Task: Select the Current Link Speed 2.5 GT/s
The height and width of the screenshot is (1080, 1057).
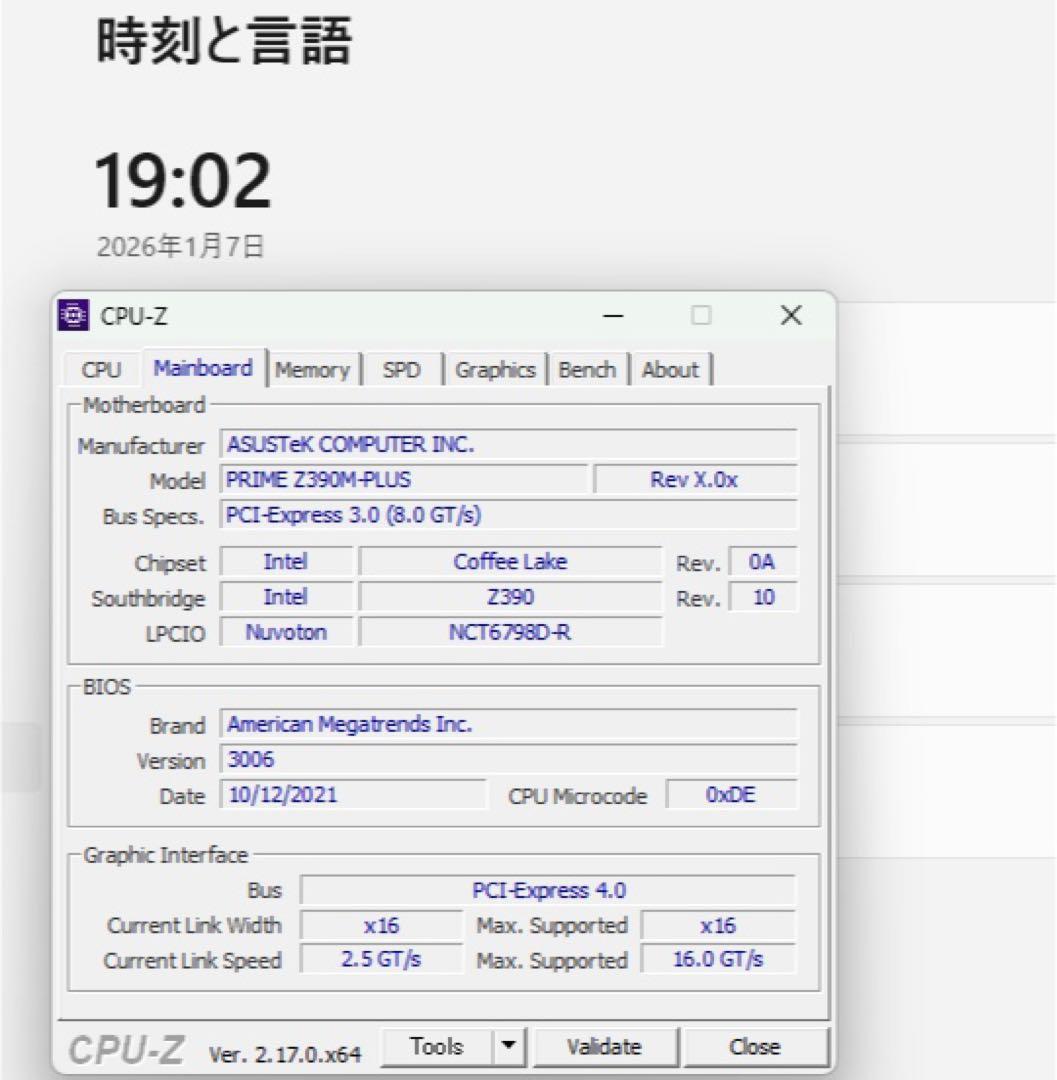Action: point(381,959)
